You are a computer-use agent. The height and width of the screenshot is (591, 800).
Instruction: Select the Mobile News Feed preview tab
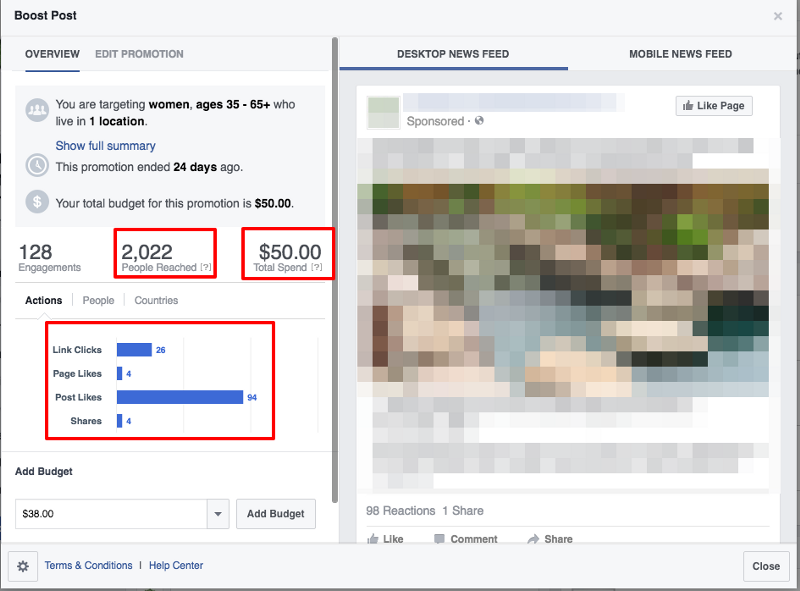[x=681, y=54]
